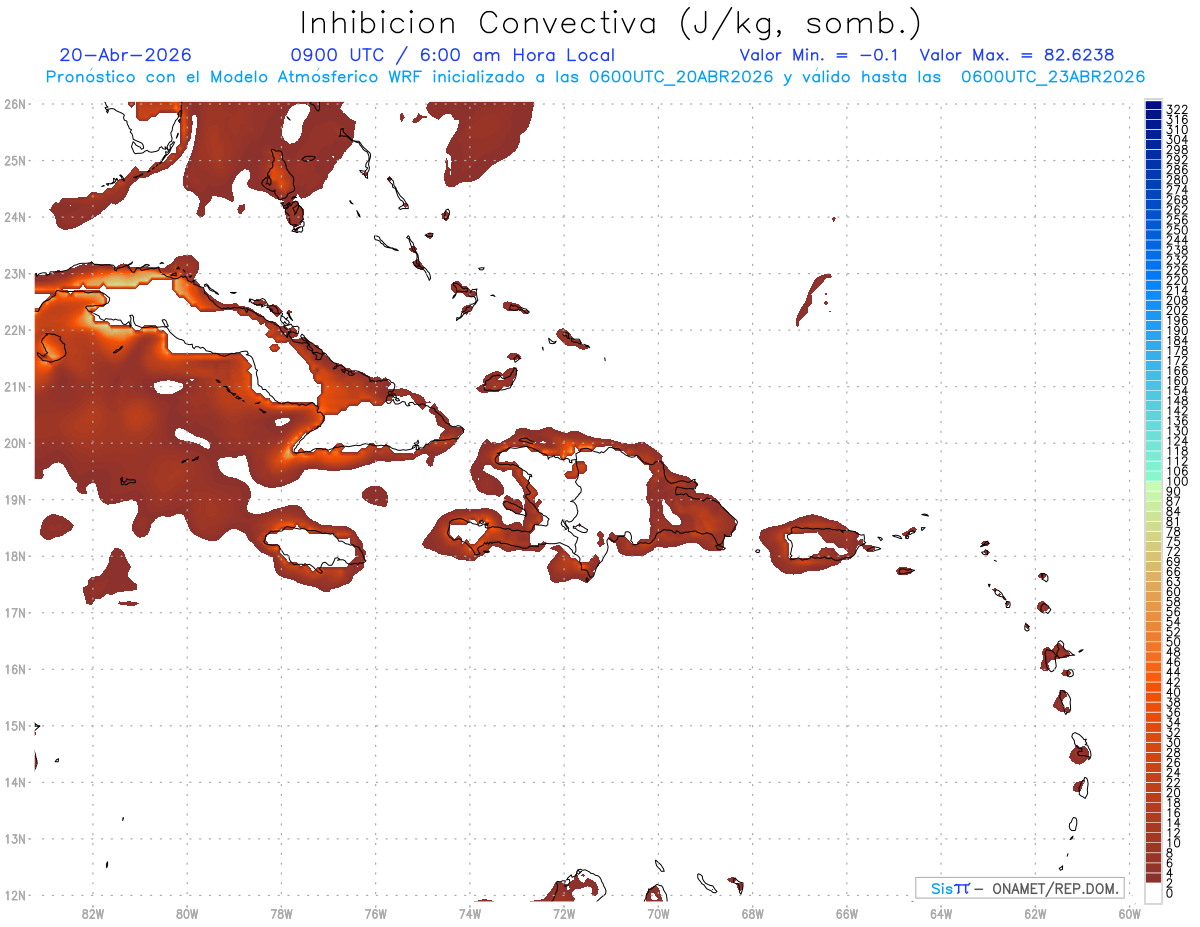The width and height of the screenshot is (1200, 927).
Task: Click the 0900 UTC local time text
Action: tap(452, 55)
